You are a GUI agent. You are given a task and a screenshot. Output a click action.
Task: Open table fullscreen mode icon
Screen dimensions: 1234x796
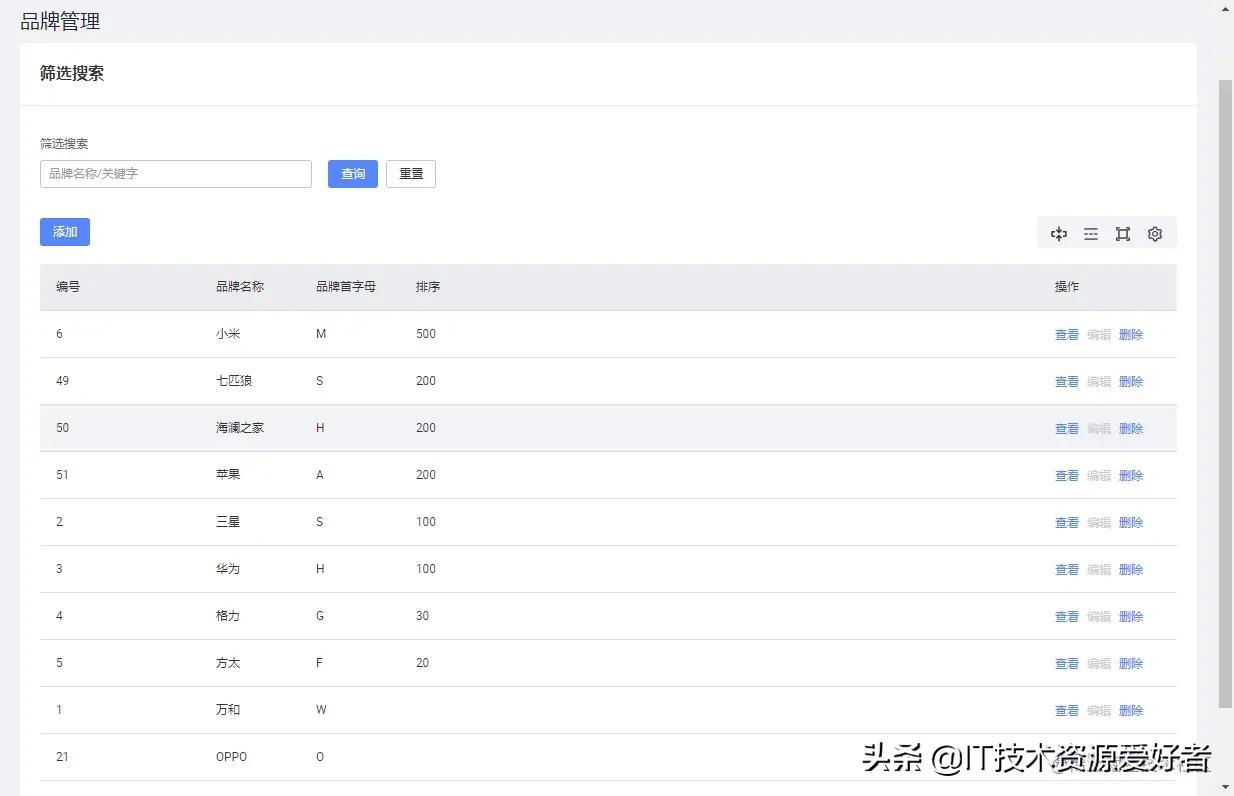tap(1123, 233)
